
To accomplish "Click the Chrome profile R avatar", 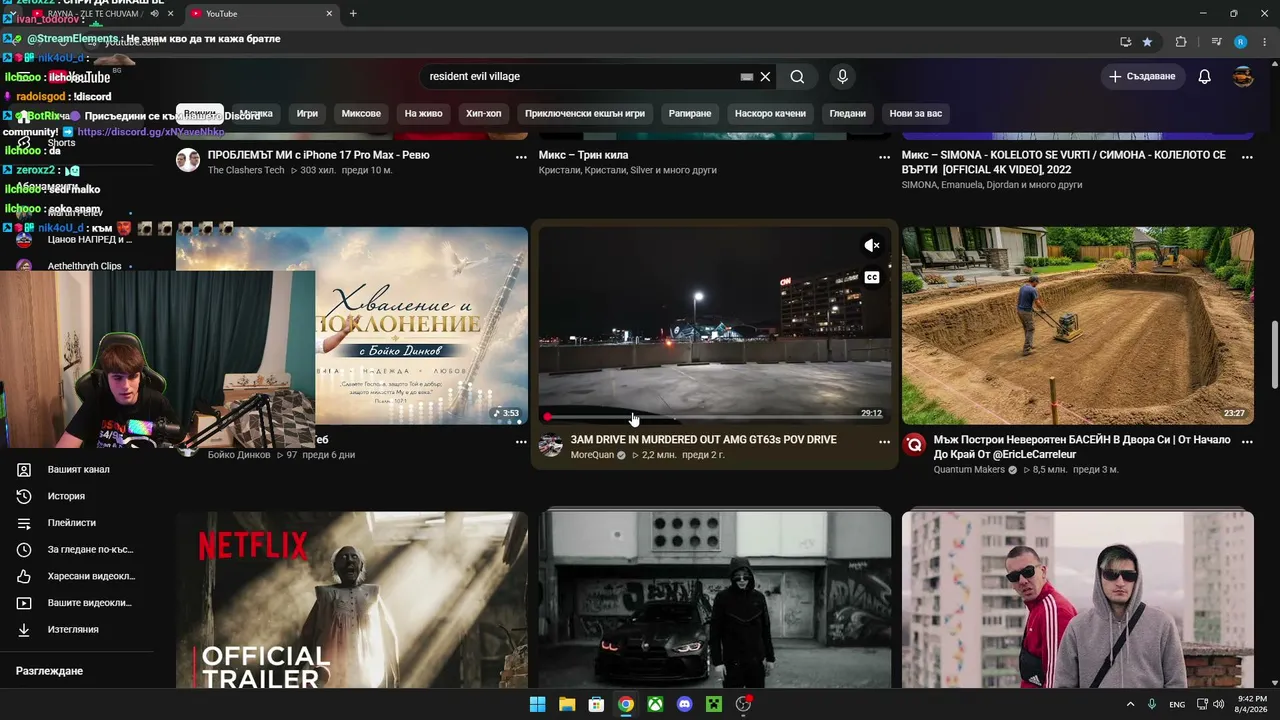I will coord(1241,42).
